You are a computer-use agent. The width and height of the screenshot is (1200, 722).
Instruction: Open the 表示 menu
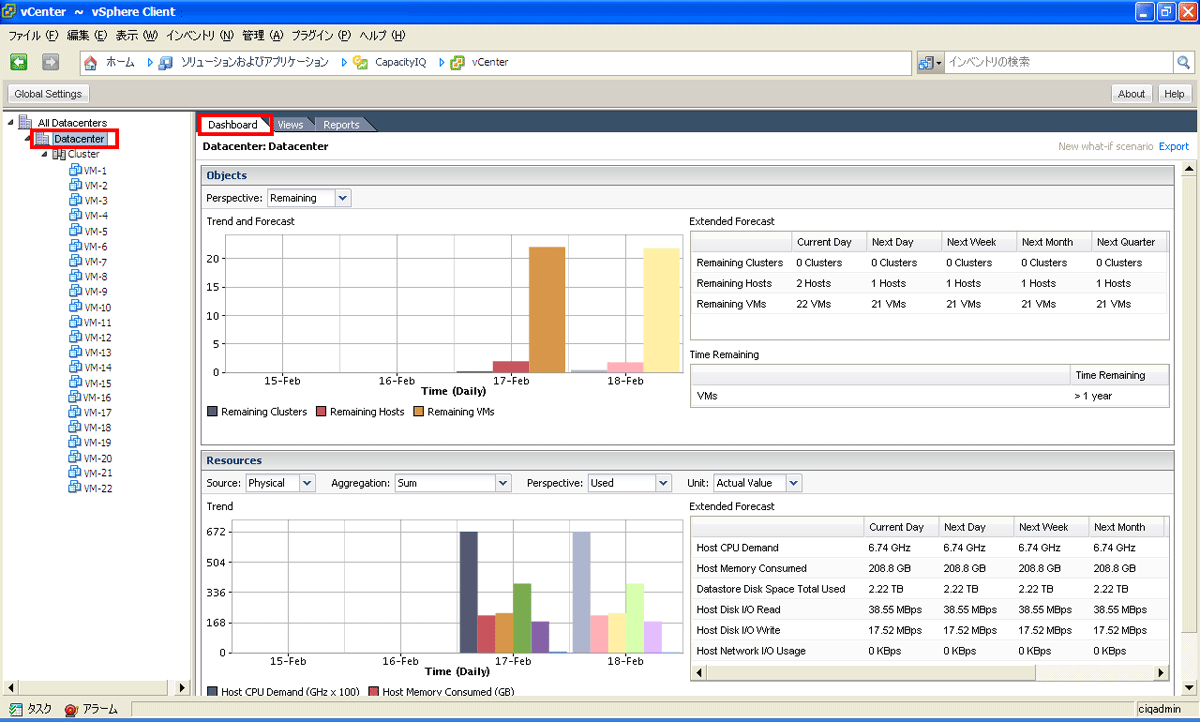pos(136,35)
